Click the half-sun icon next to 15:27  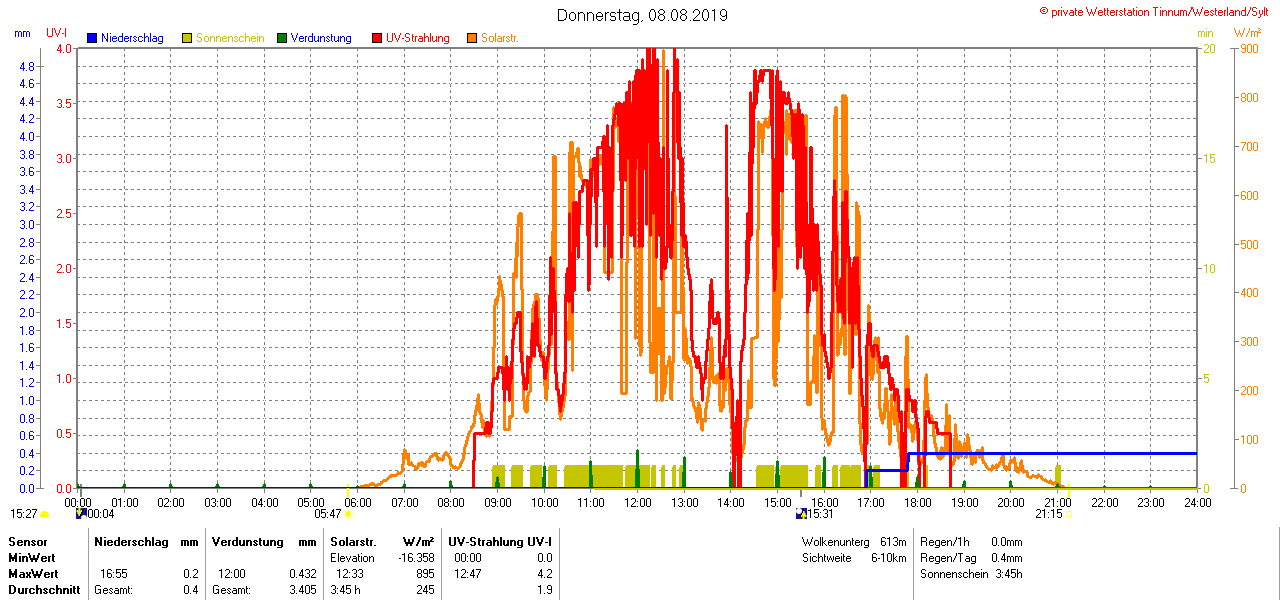[44, 514]
